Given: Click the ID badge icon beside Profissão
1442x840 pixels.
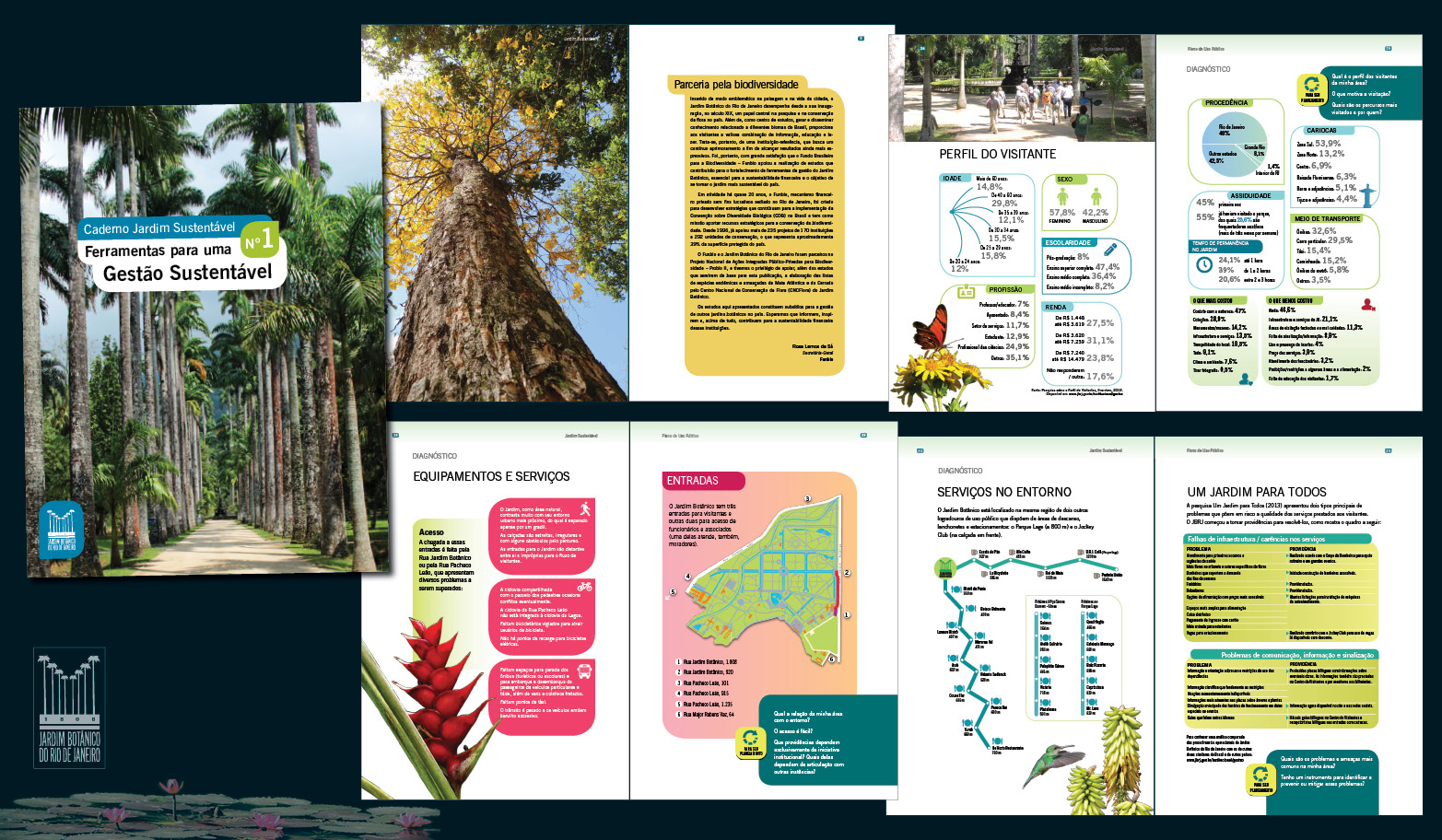Looking at the screenshot, I should [966, 292].
